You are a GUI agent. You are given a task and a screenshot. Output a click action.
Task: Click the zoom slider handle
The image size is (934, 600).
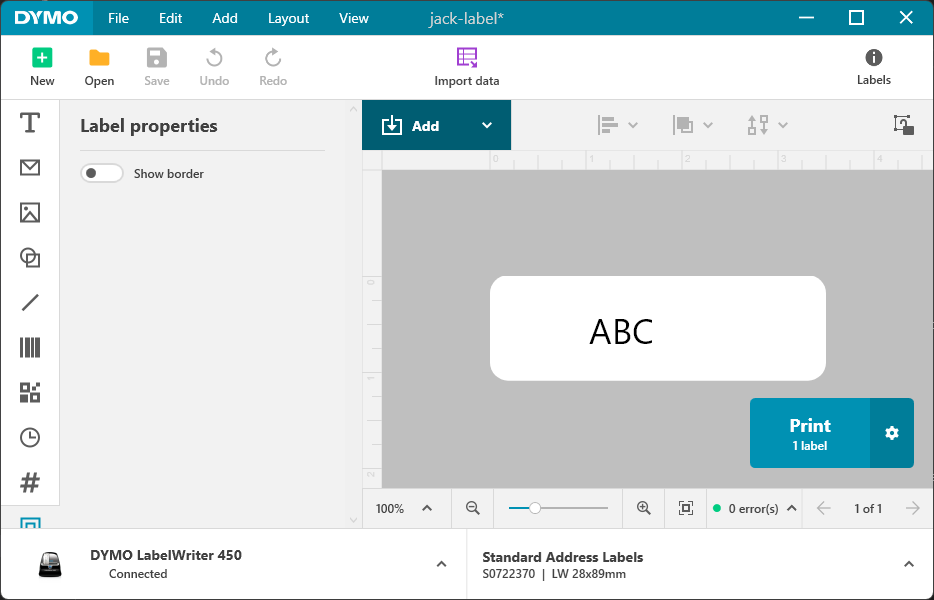[x=535, y=508]
